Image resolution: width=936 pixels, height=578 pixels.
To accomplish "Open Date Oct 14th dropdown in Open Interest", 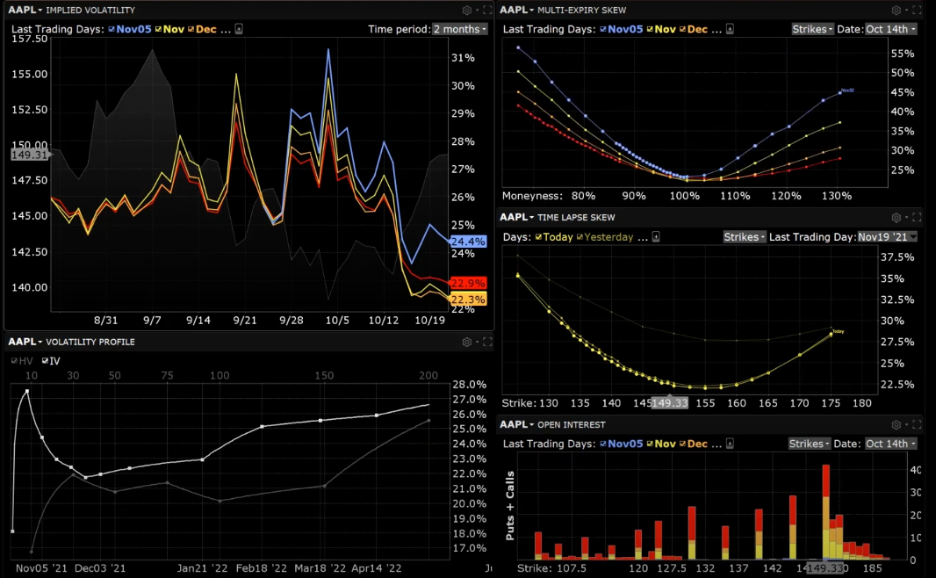I will [891, 444].
